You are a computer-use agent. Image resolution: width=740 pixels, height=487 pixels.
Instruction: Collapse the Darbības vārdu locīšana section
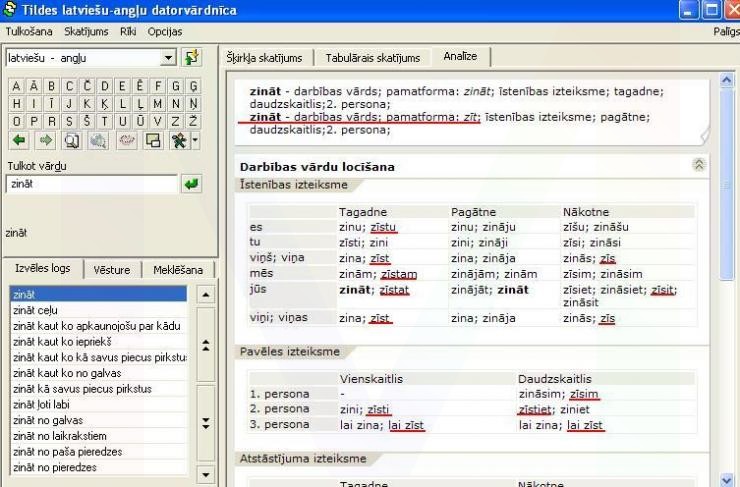[x=699, y=165]
